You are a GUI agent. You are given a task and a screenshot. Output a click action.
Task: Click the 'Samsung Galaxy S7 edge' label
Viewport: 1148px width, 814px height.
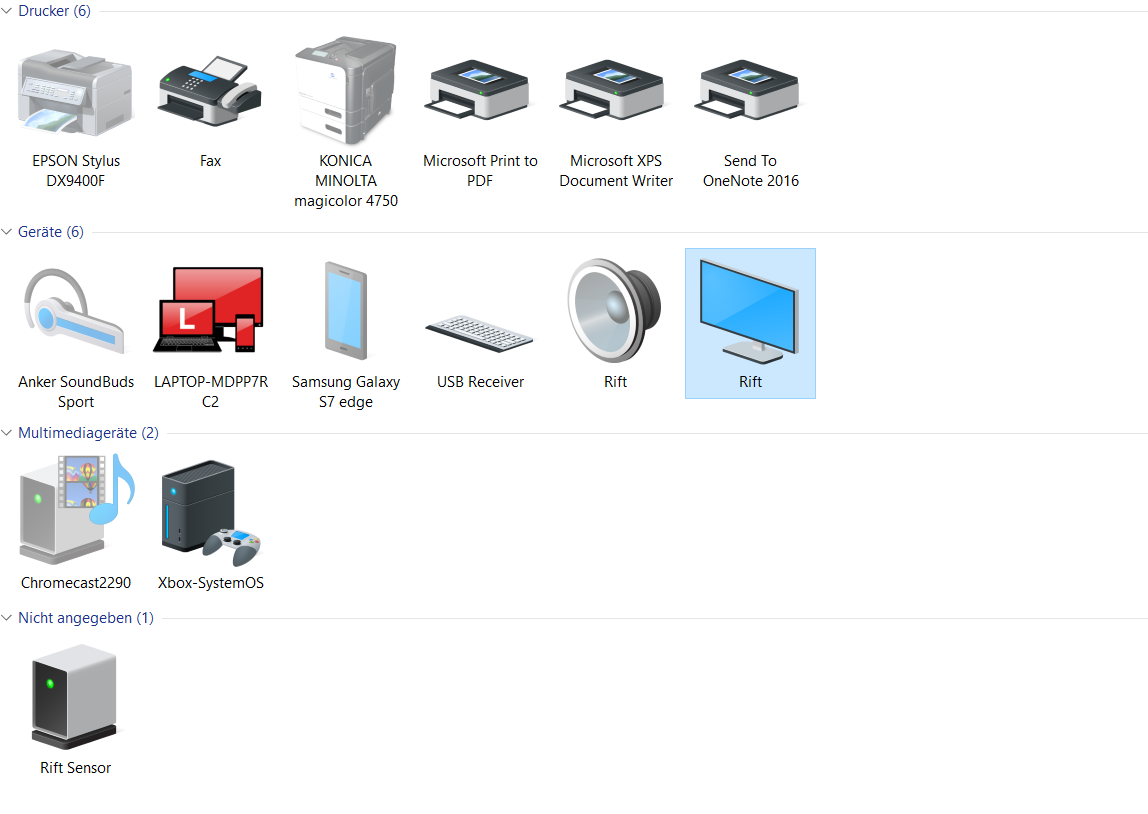pos(346,392)
